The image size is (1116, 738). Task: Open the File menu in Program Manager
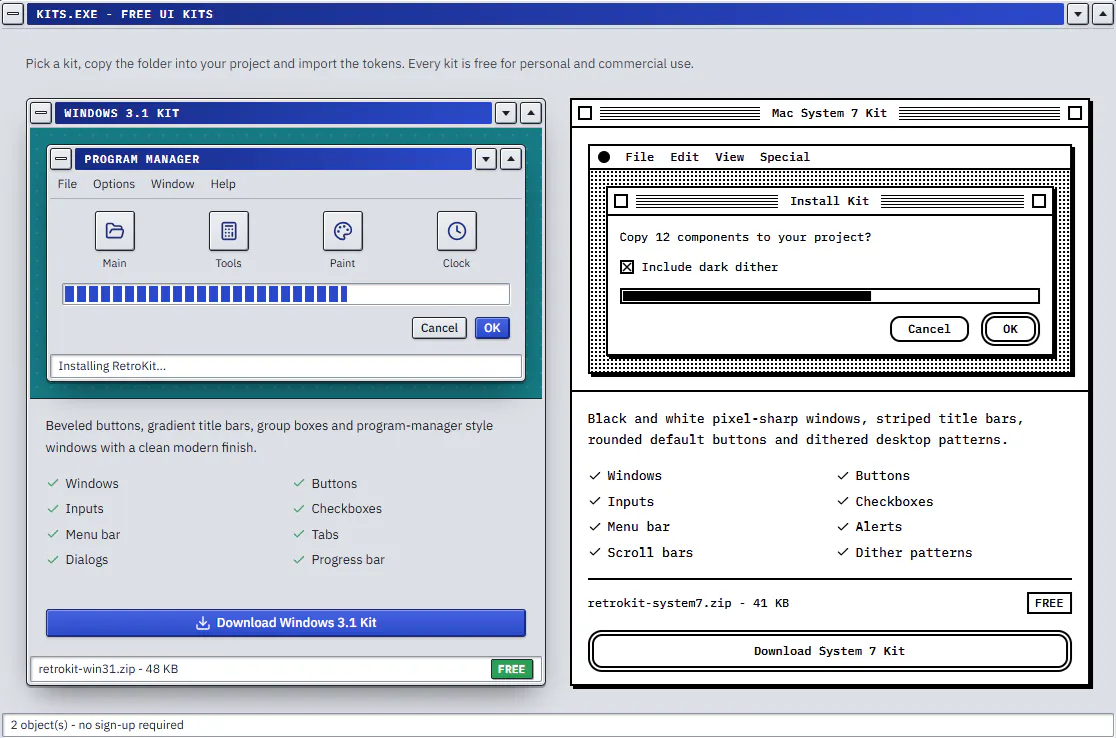pos(68,184)
